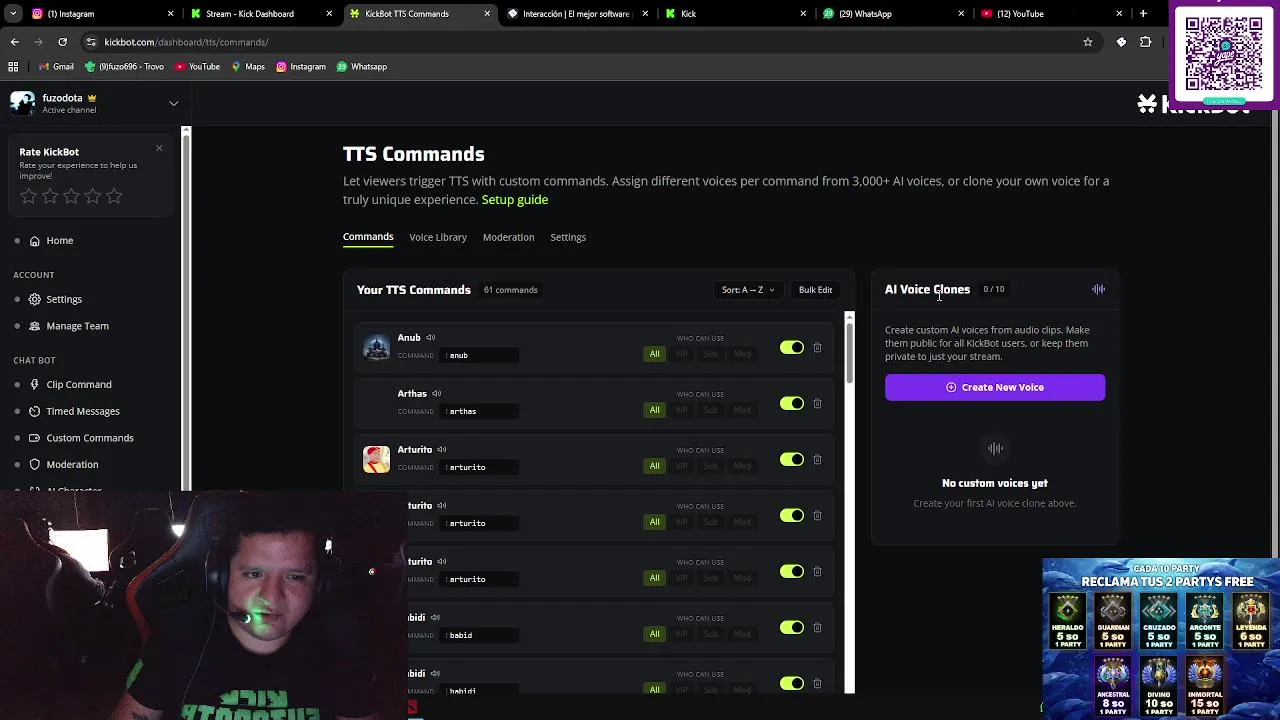
Task: Open Clip Command in the sidebar
Action: (x=78, y=384)
